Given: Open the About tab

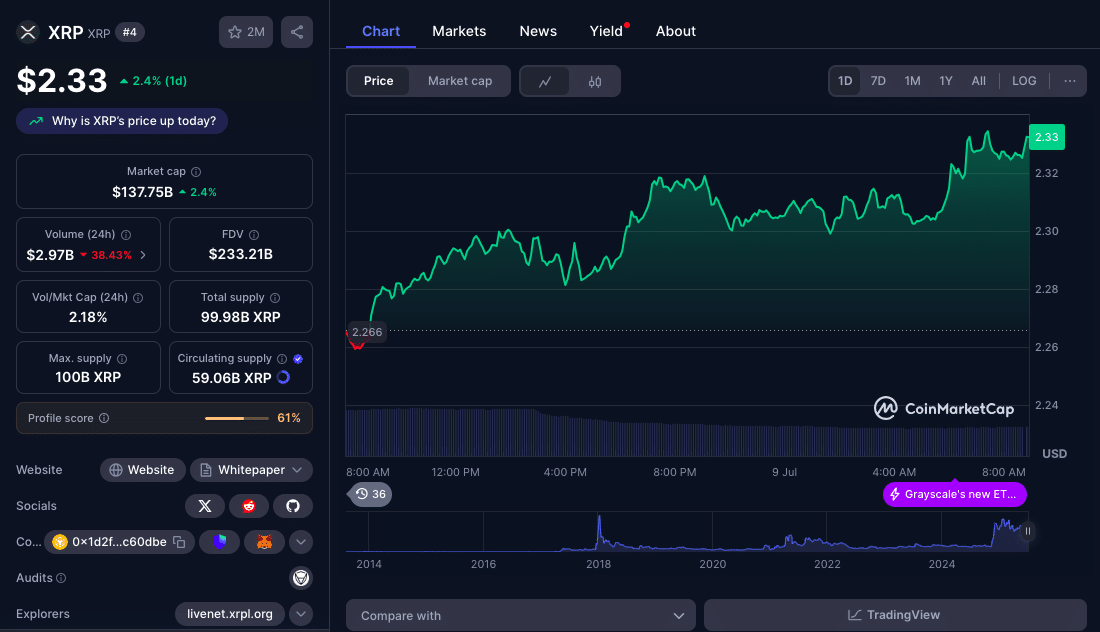Looking at the screenshot, I should click(x=676, y=31).
